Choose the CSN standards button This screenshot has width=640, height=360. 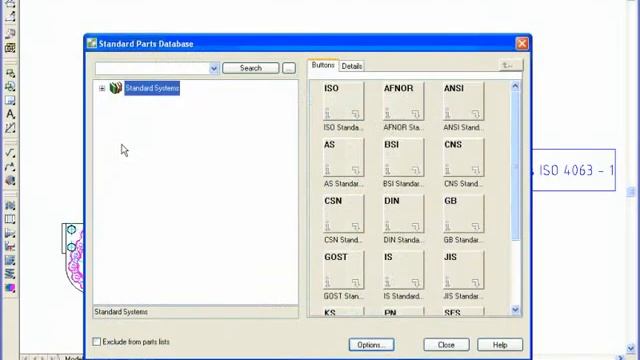(343, 214)
